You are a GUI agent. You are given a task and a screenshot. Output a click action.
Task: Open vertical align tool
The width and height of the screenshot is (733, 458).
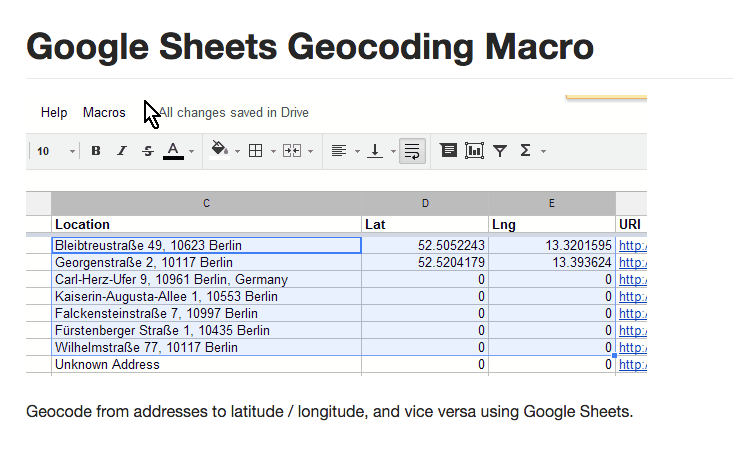[375, 151]
